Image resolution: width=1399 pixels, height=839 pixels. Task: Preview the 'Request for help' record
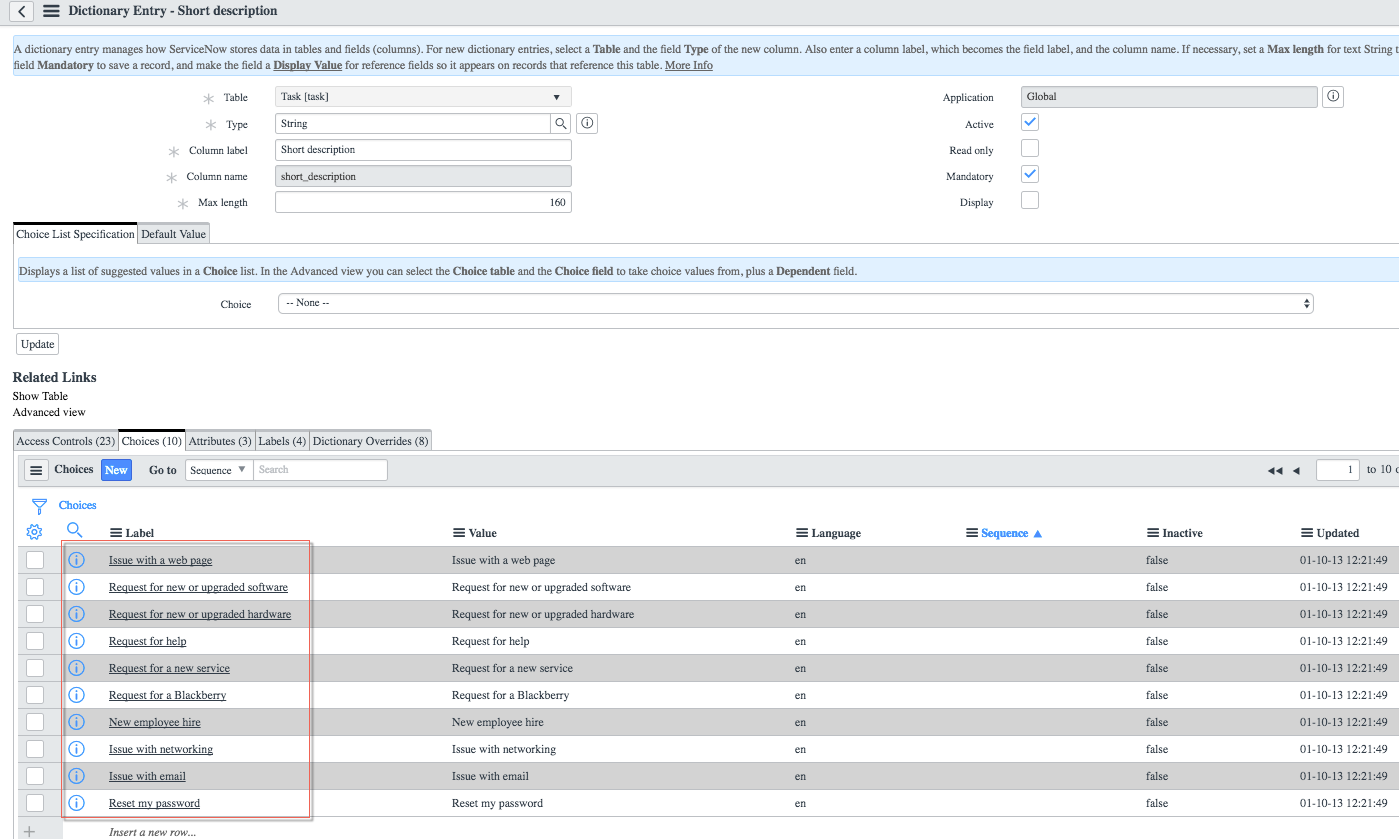point(76,641)
